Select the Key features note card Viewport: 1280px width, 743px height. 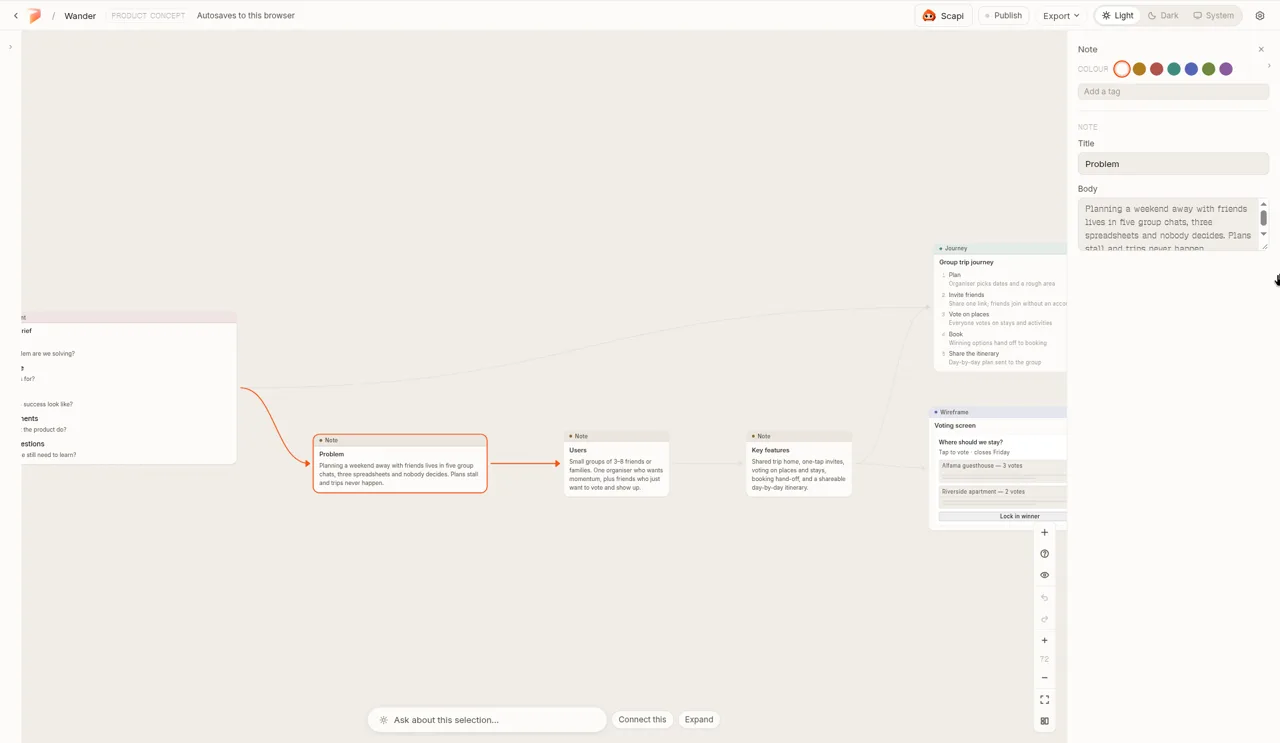coord(799,464)
